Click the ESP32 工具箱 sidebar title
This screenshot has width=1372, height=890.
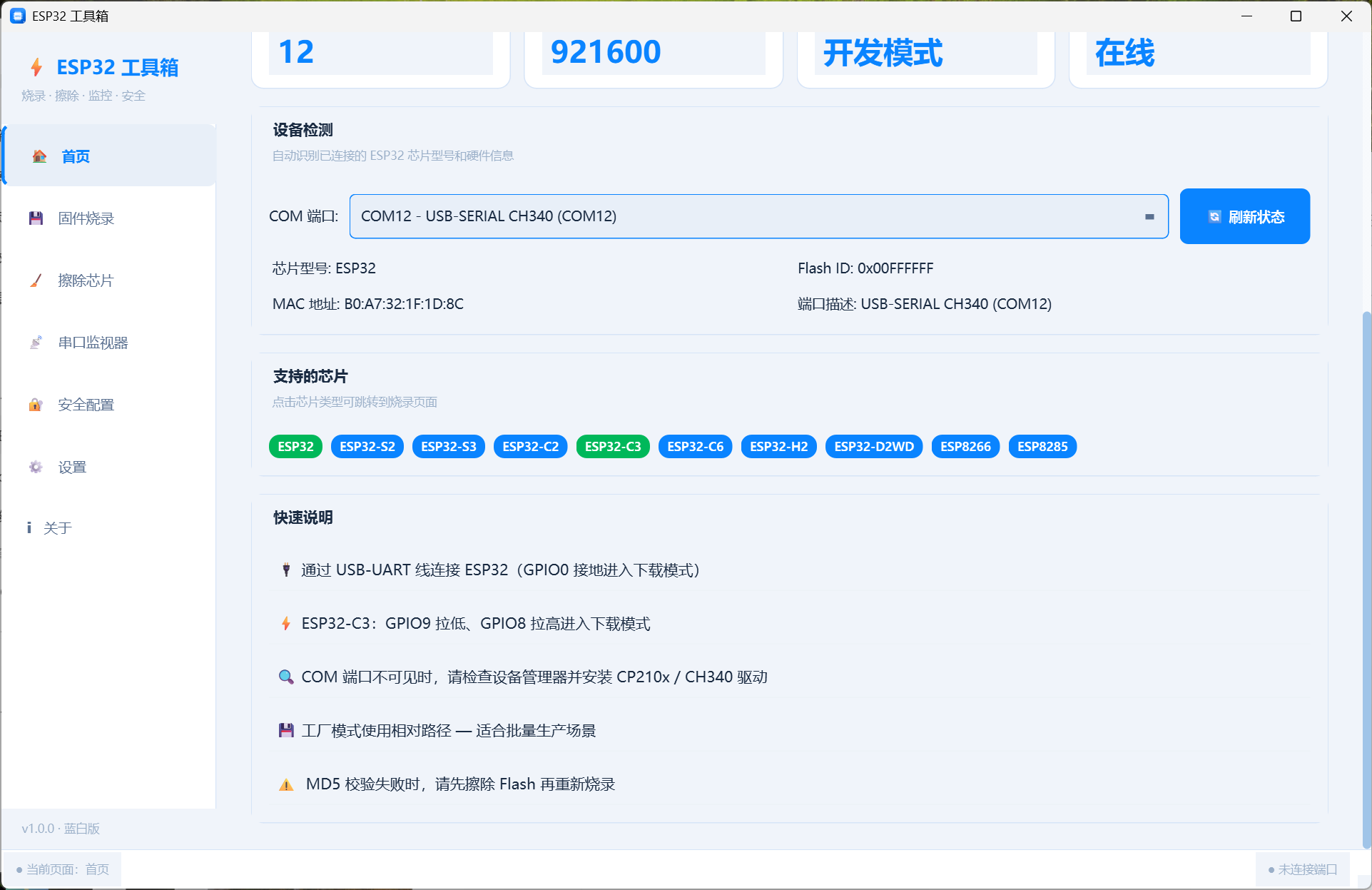pyautogui.click(x=118, y=67)
